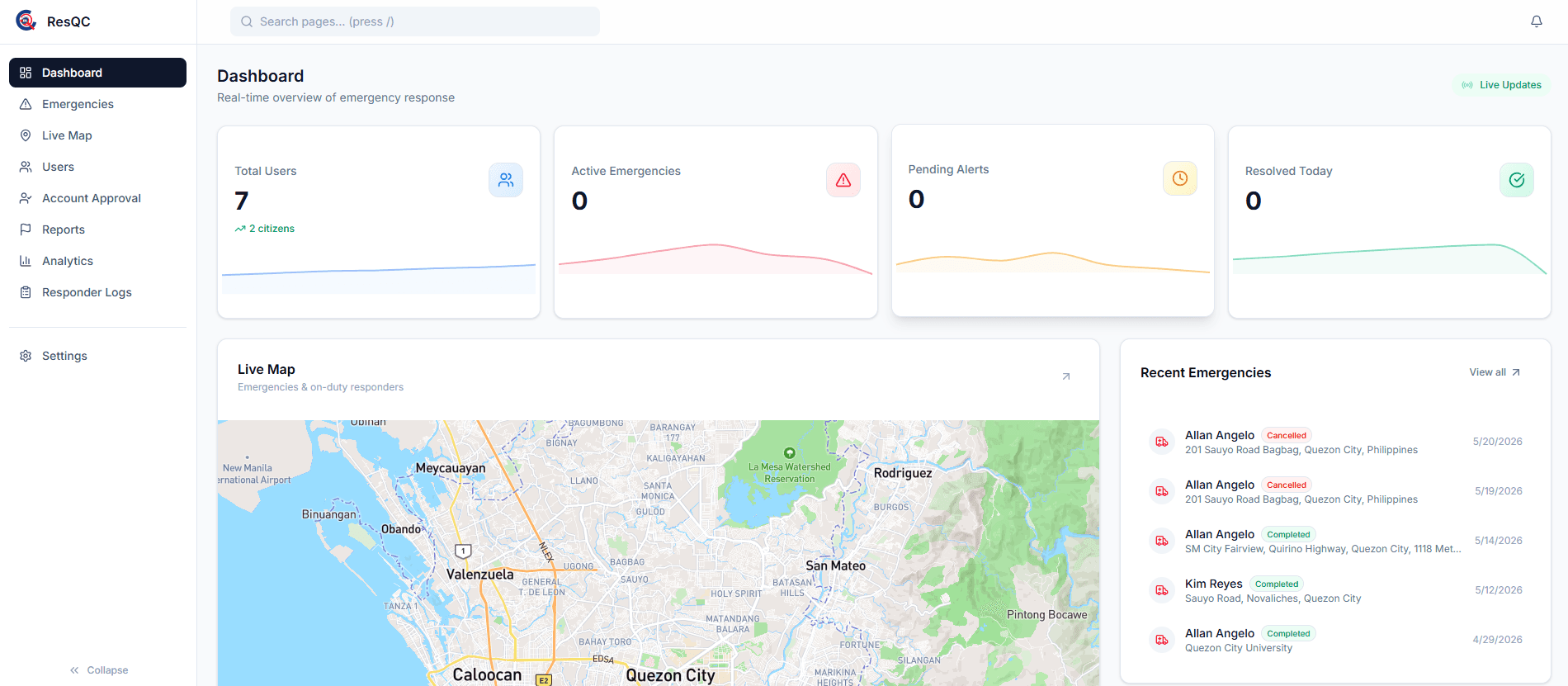Click the Responder Logs clipboard icon
This screenshot has height=686, width=1568.
[26, 292]
